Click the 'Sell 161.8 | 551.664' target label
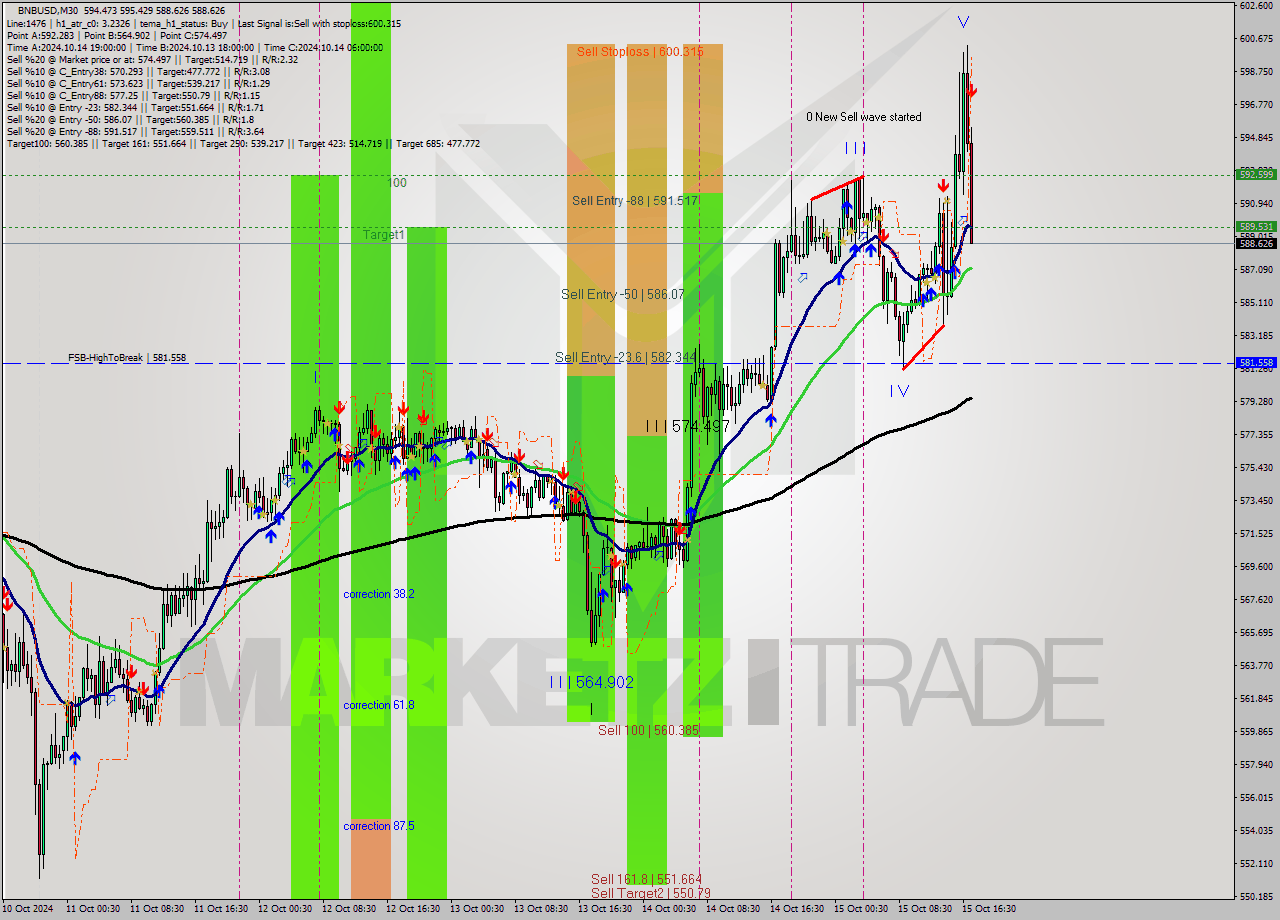Screen dimensions: 1280x920 point(646,879)
